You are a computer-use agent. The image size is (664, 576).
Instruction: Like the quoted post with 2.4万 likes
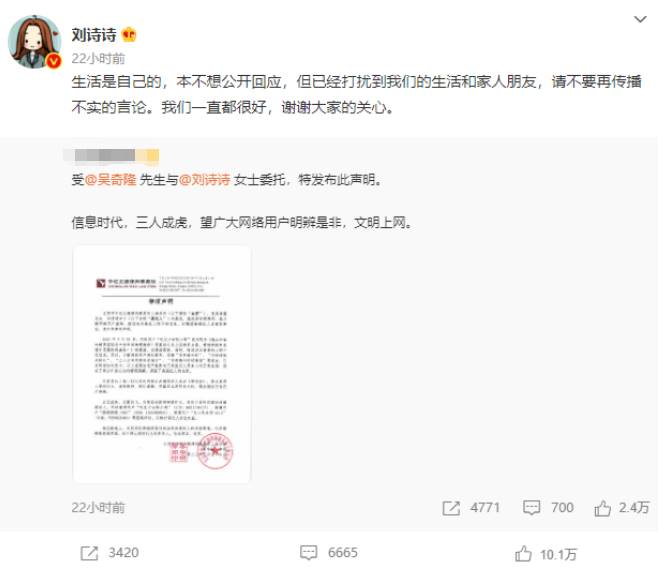[x=602, y=508]
